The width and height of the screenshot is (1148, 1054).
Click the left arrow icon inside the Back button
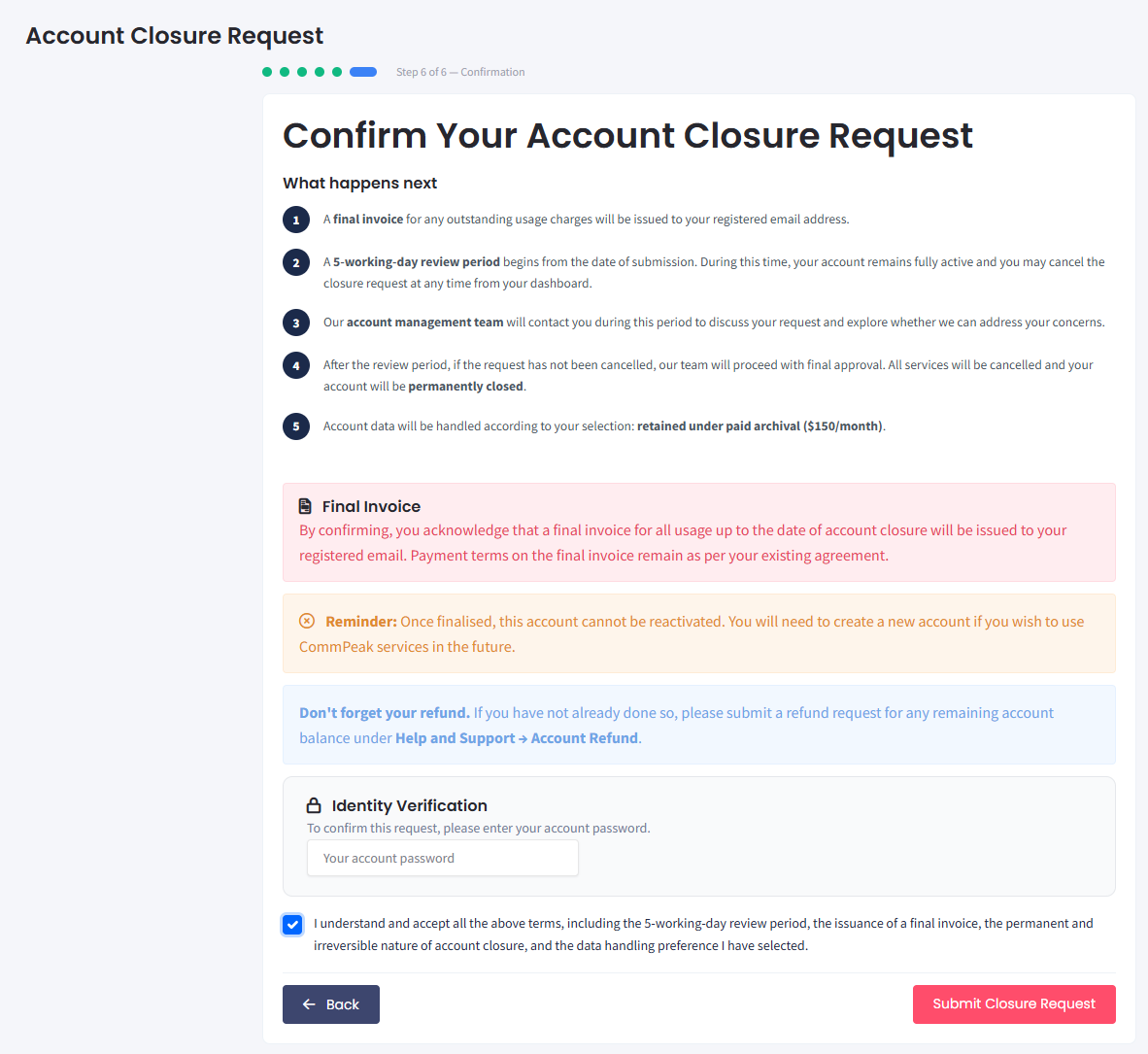[x=308, y=1004]
